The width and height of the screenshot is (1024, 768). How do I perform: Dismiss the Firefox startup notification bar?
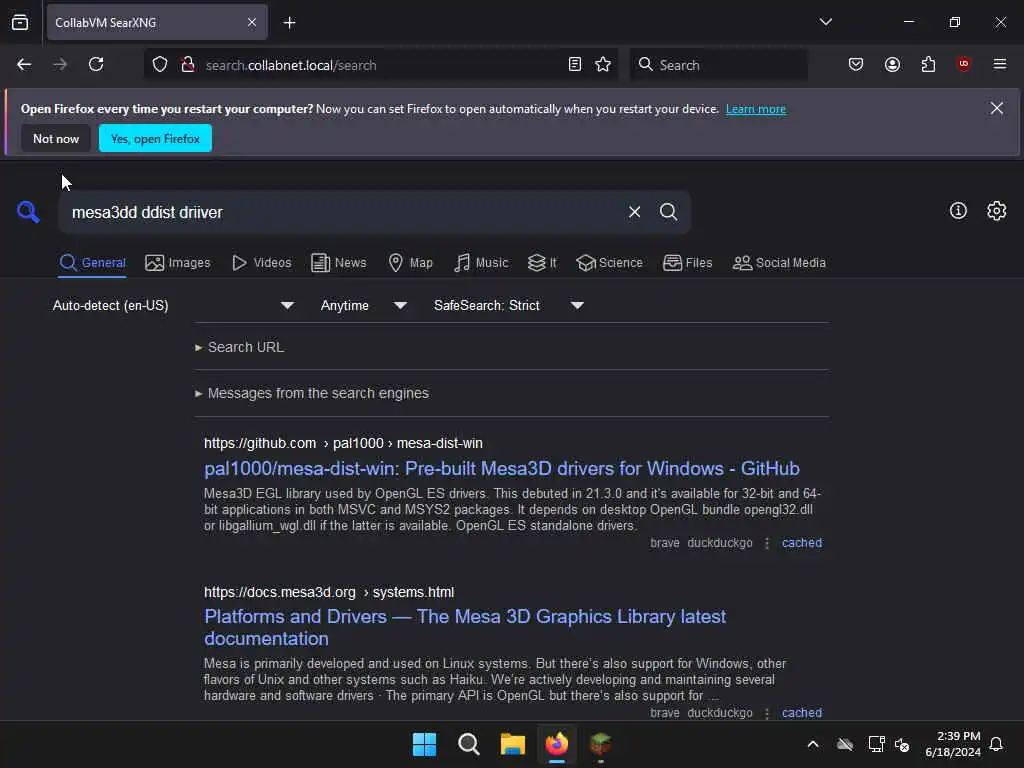coord(997,108)
